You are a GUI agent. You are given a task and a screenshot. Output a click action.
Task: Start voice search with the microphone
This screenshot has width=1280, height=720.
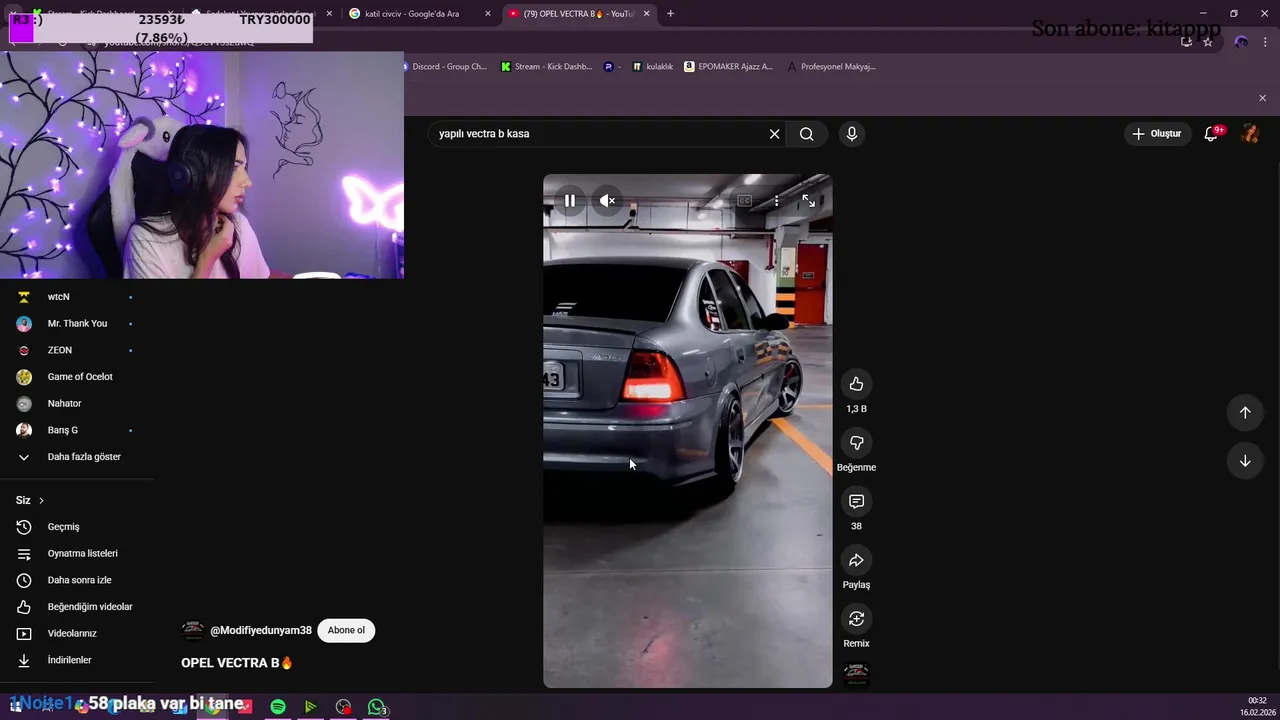click(x=852, y=134)
